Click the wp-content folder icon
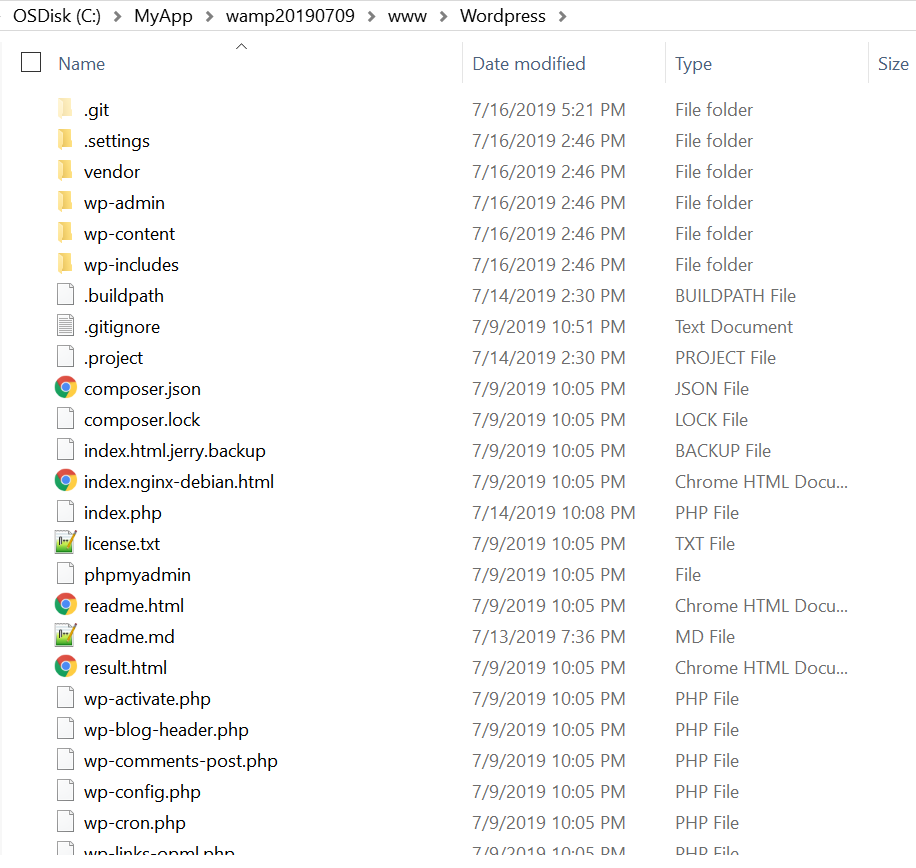916x868 pixels. pos(65,232)
